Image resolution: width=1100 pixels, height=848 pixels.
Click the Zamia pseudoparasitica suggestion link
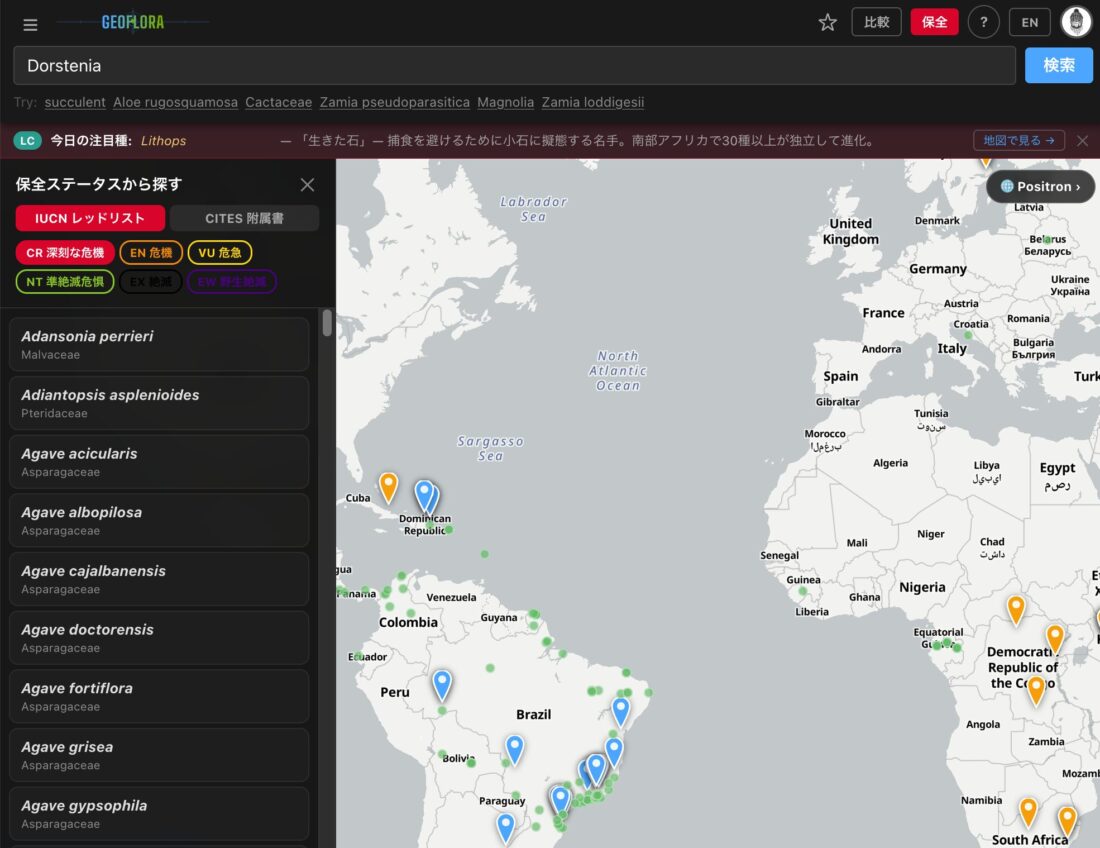coord(394,102)
